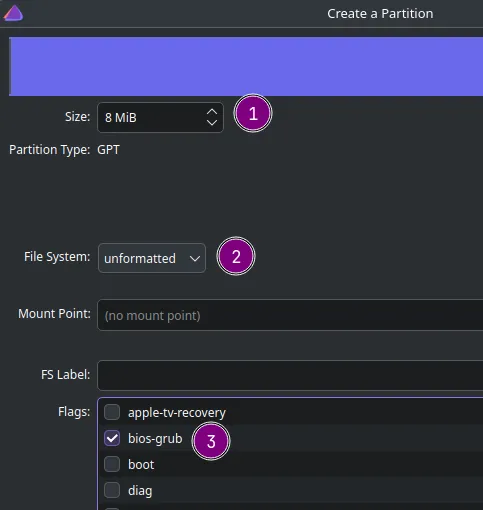Viewport: 483px width, 510px height.
Task: Click the File System label text
Action: 57,257
